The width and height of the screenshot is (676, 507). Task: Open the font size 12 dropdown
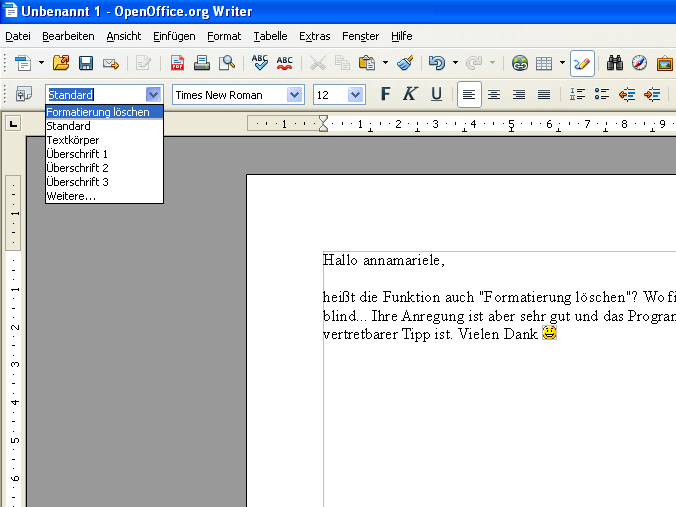(x=356, y=95)
